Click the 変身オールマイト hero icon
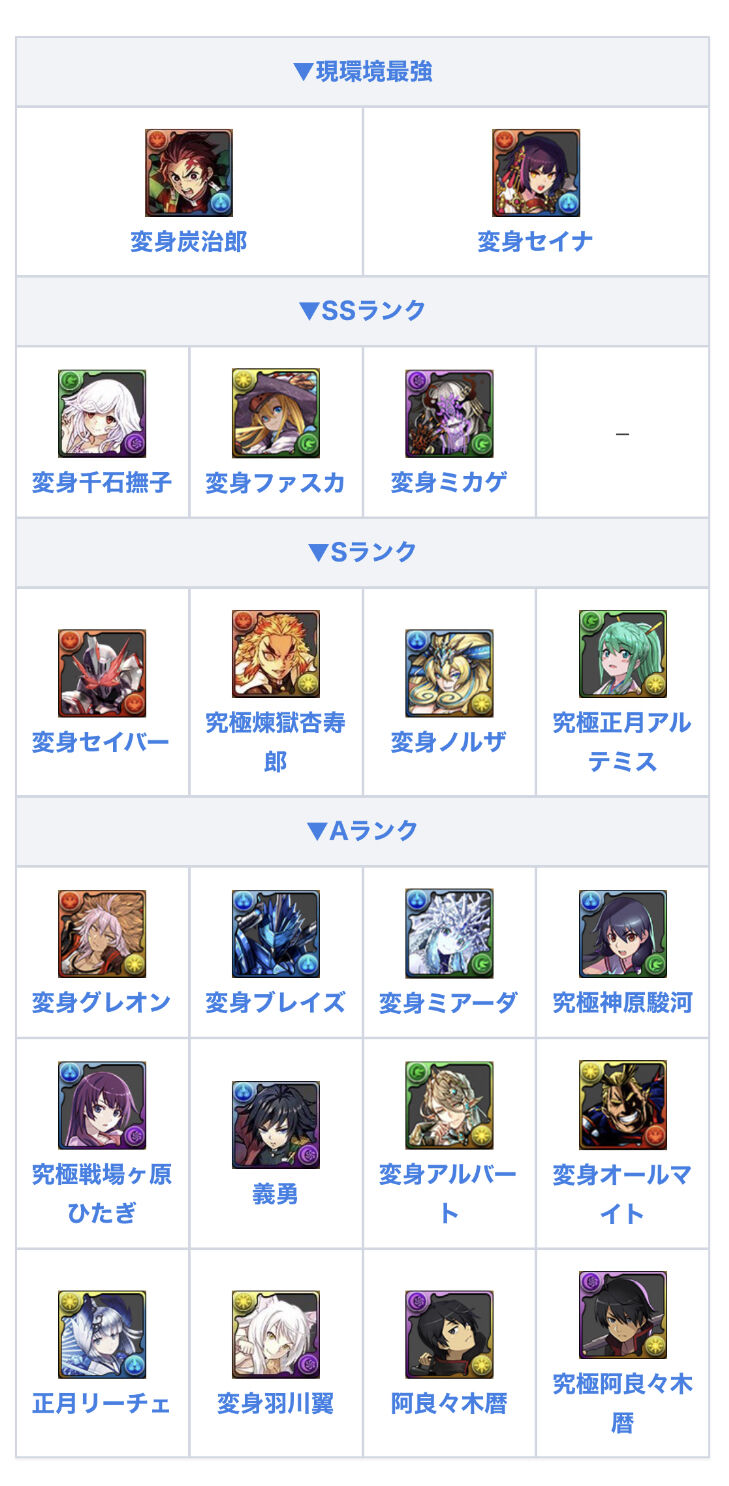 click(623, 1105)
